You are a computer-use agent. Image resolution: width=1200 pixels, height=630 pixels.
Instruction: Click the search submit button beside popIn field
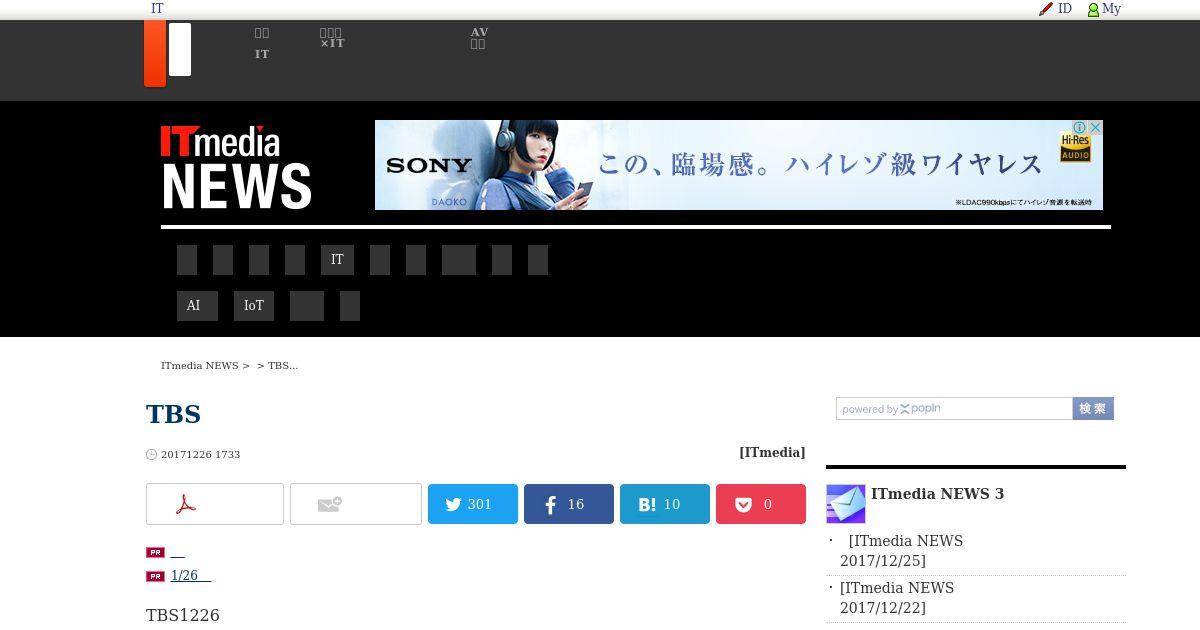click(1093, 409)
